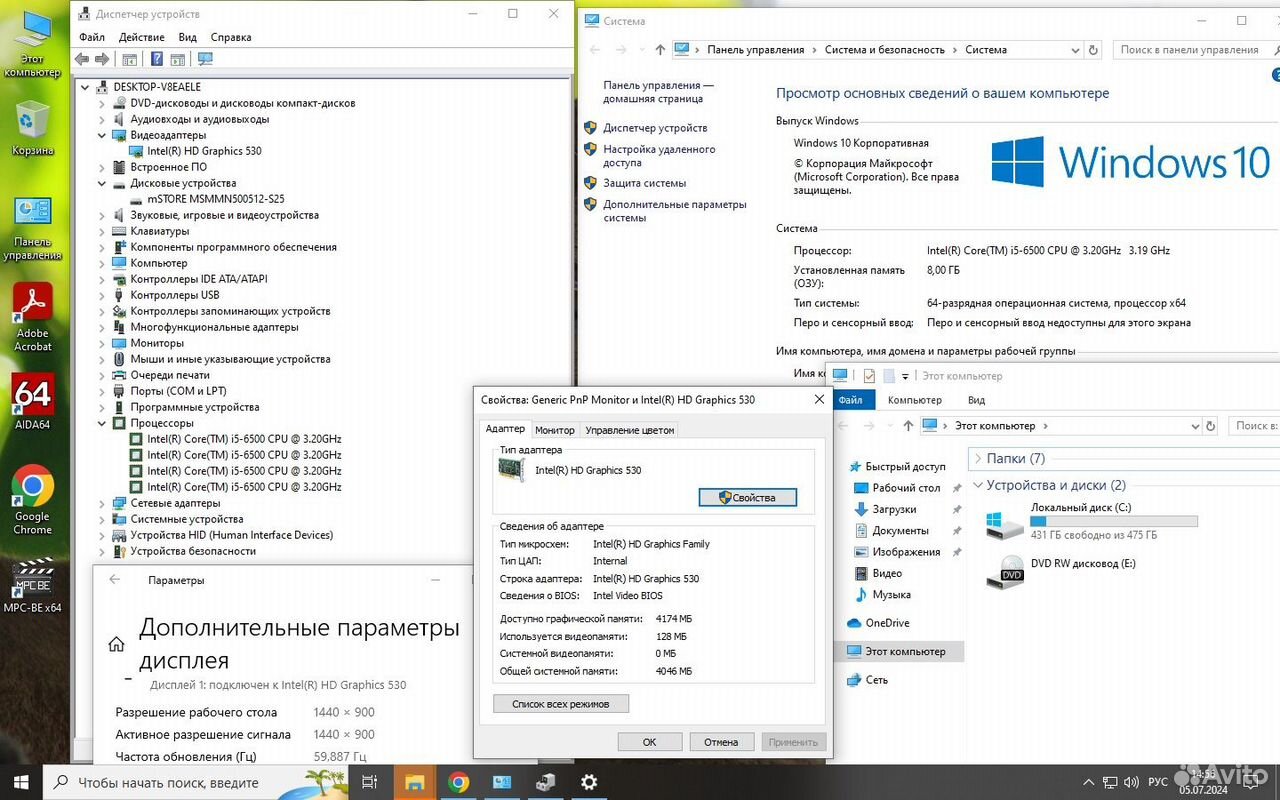Click the properties checkmark icon in Explorer title bar
The height and width of the screenshot is (800, 1280).
pyautogui.click(x=869, y=376)
